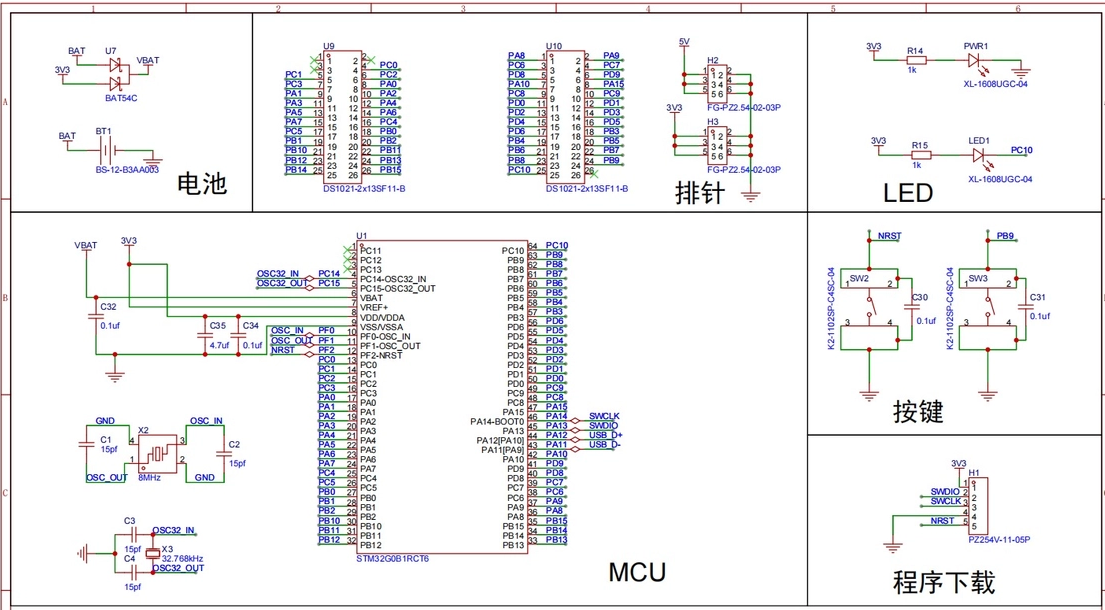Screen dimensions: 1105x610
Task: Select the 5V power port above H2
Action: 684,44
